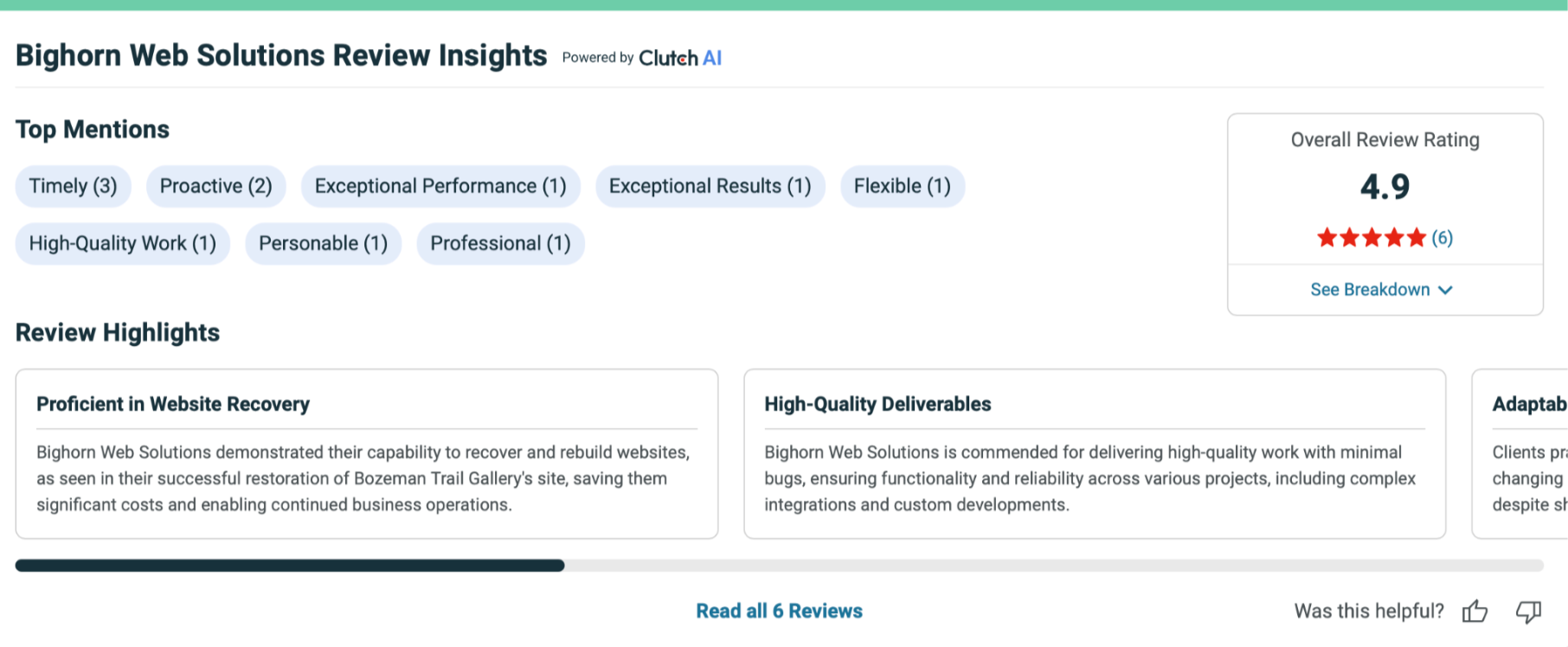1568x647 pixels.
Task: Select the Timely (3) mention tag
Action: 73,186
